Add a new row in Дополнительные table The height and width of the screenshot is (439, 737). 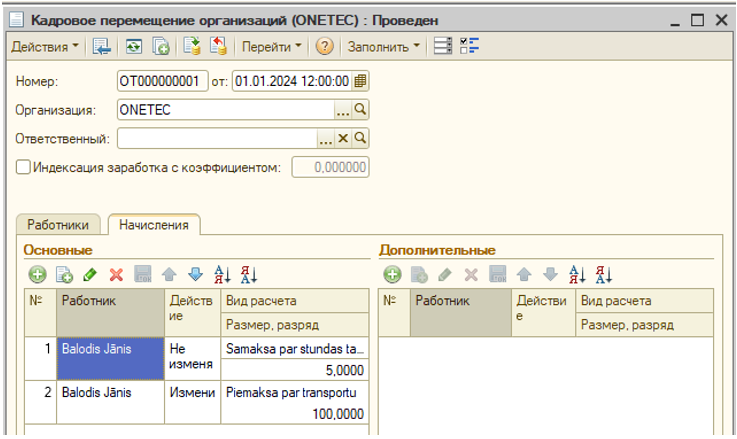tap(393, 274)
